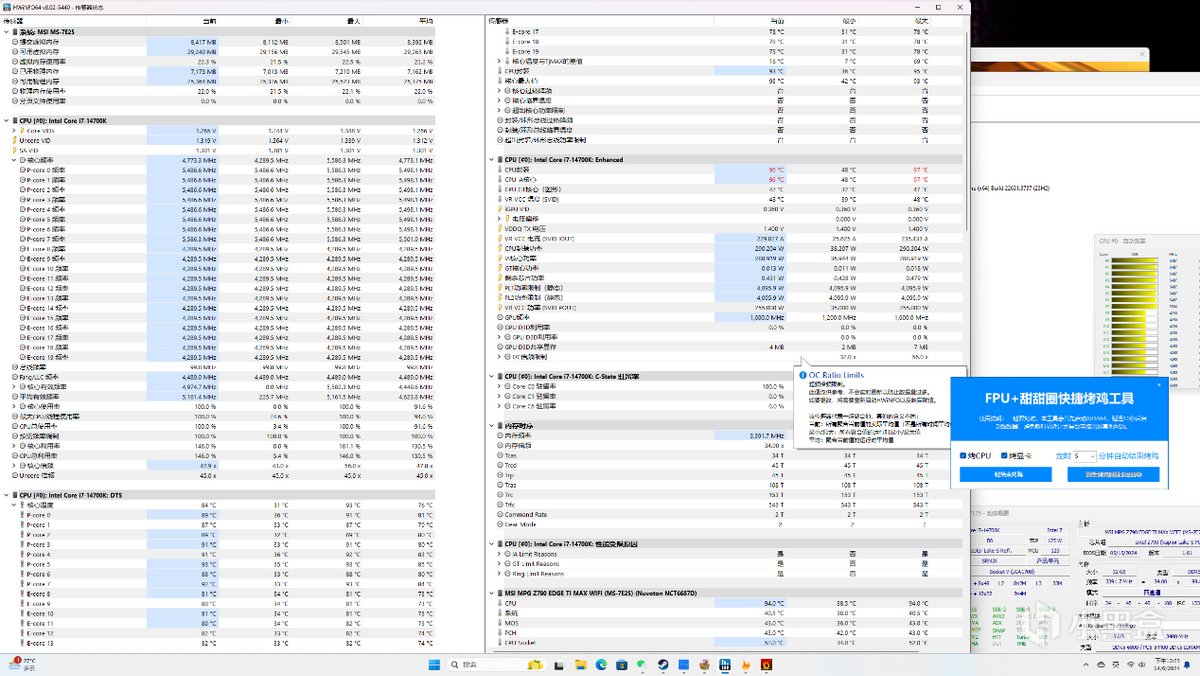Expand the Core C0 residency row
Screen dimensions: 1200x676
tap(499, 386)
